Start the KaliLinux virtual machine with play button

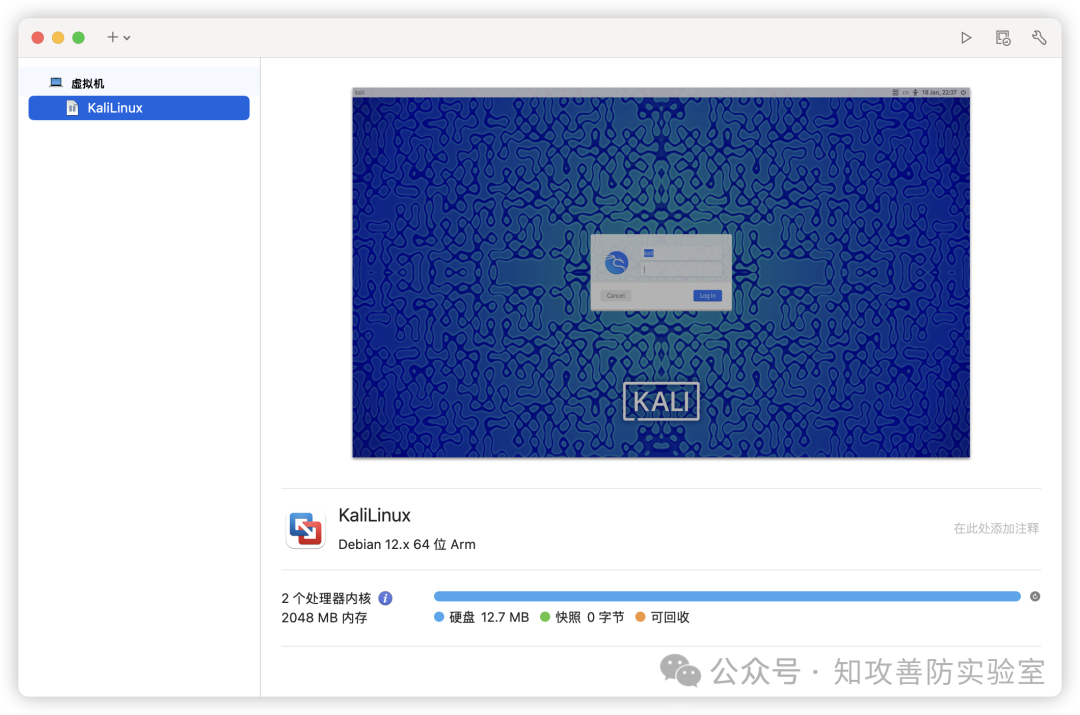pos(966,38)
